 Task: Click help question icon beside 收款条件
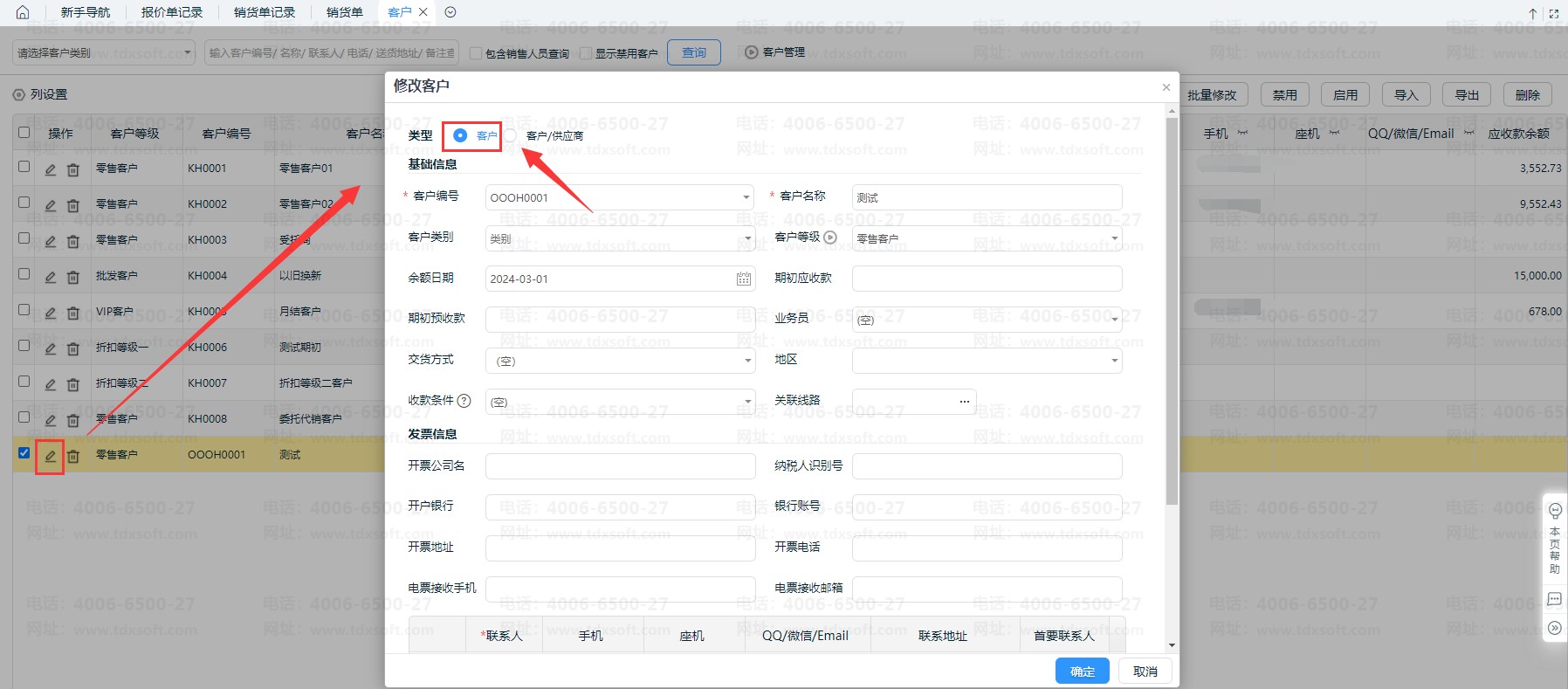click(x=464, y=401)
